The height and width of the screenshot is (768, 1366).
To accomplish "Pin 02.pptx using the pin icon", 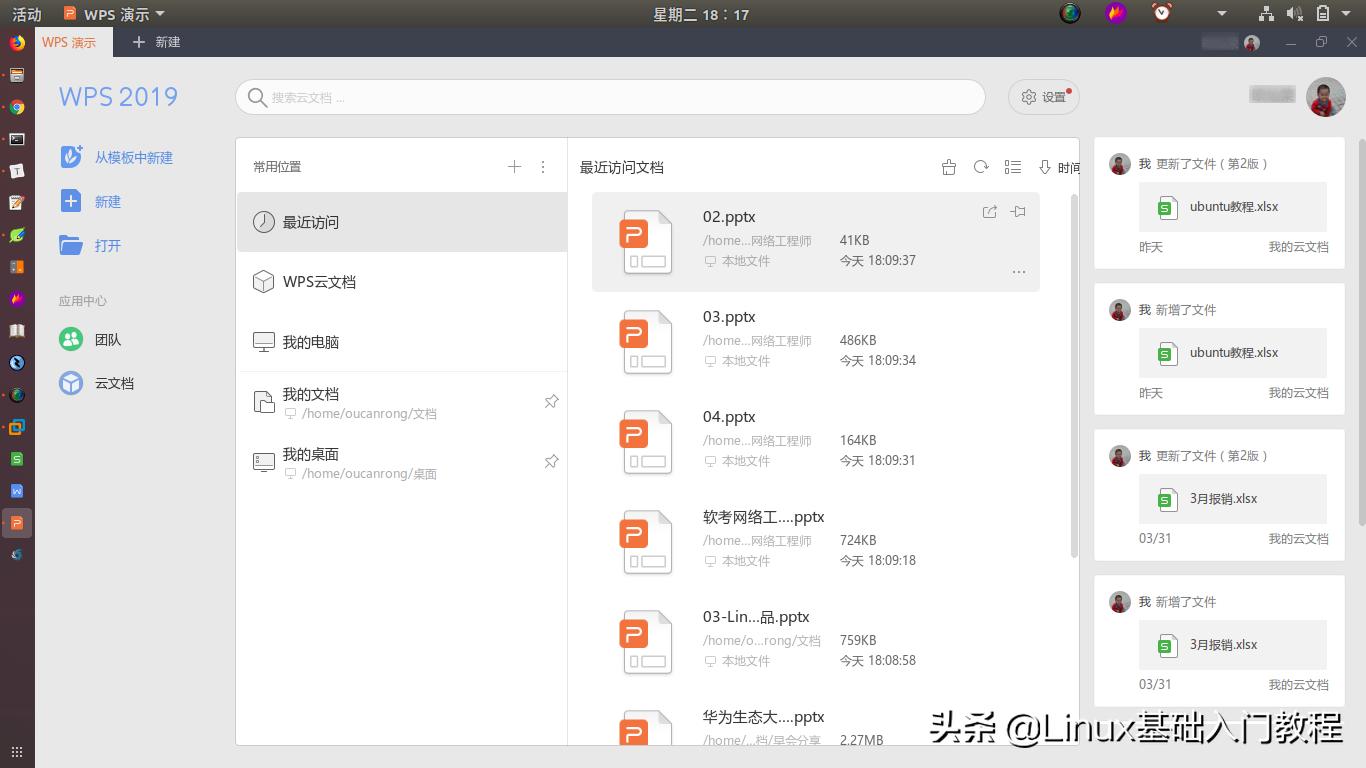I will click(1016, 211).
